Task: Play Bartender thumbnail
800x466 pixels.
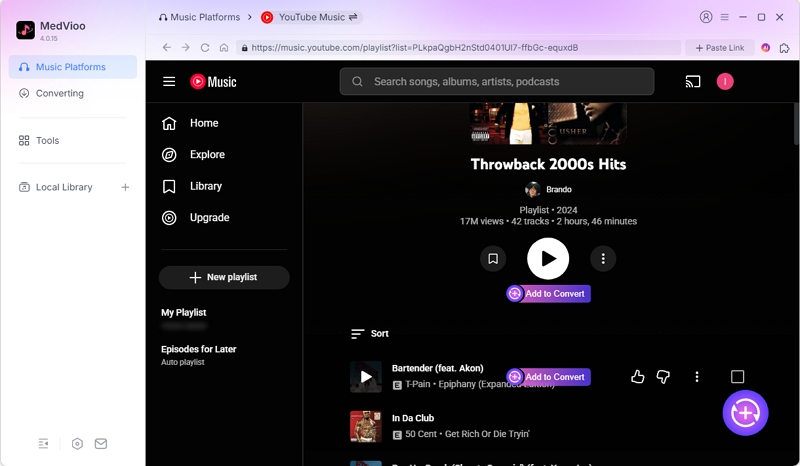Action: (366, 377)
